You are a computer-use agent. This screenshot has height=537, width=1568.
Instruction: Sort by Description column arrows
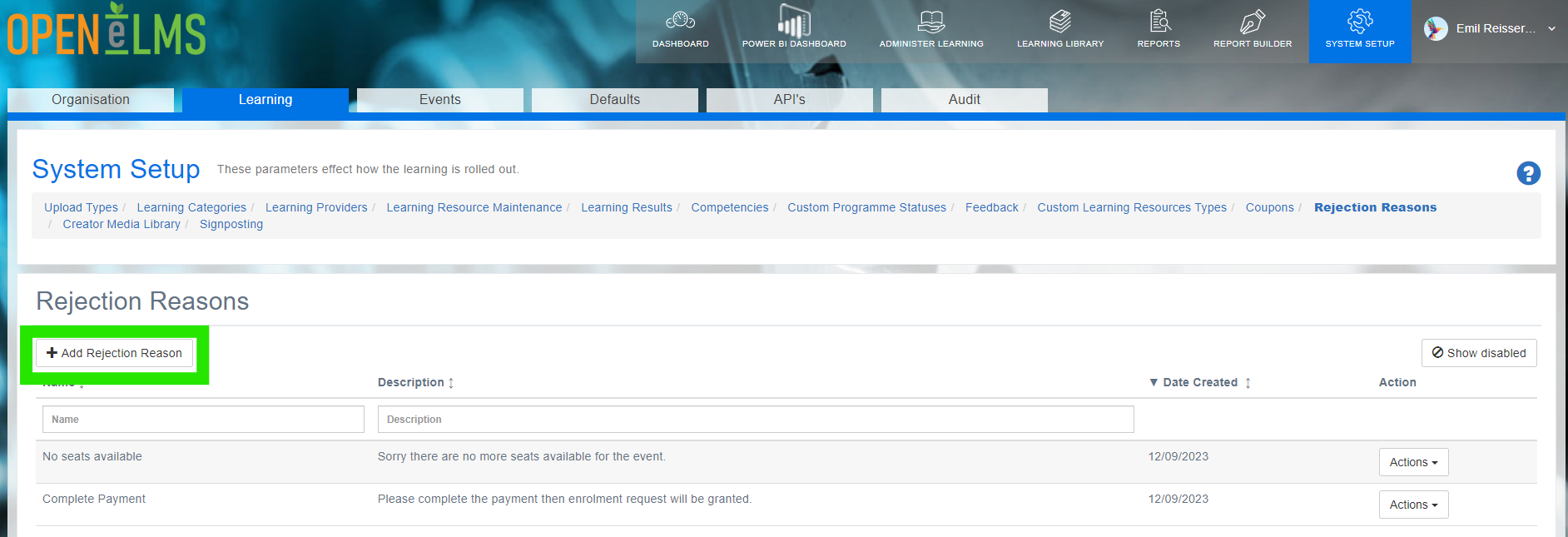click(x=451, y=383)
